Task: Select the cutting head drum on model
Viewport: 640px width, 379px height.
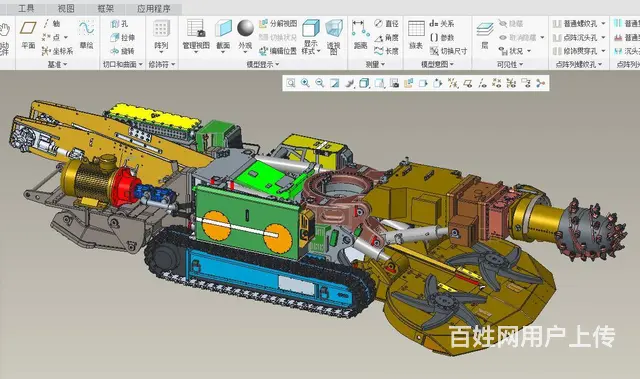Action: (590, 231)
